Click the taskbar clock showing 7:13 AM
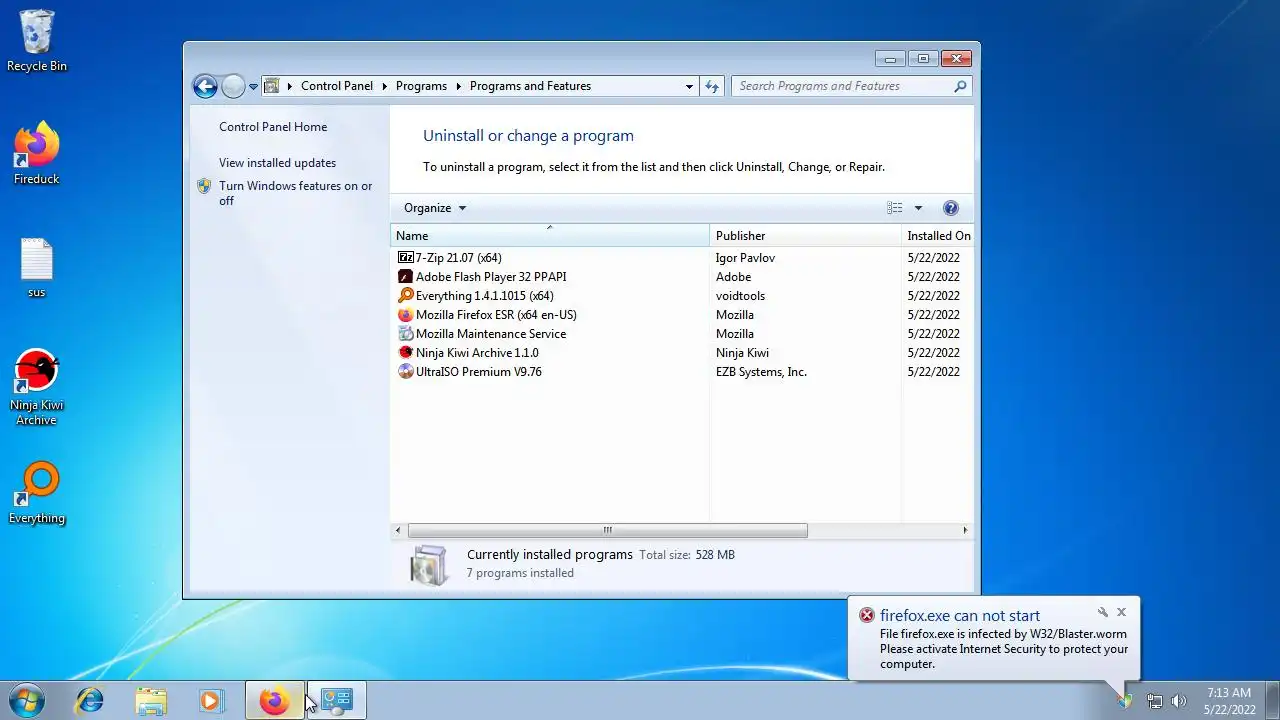 click(1229, 701)
